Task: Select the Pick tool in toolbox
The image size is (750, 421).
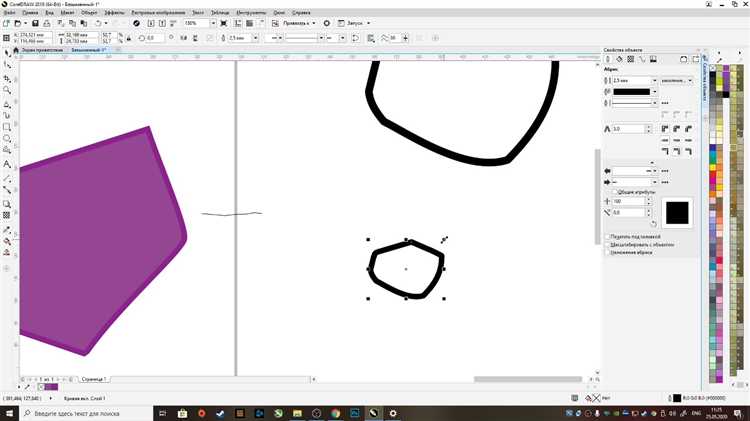Action: point(7,53)
